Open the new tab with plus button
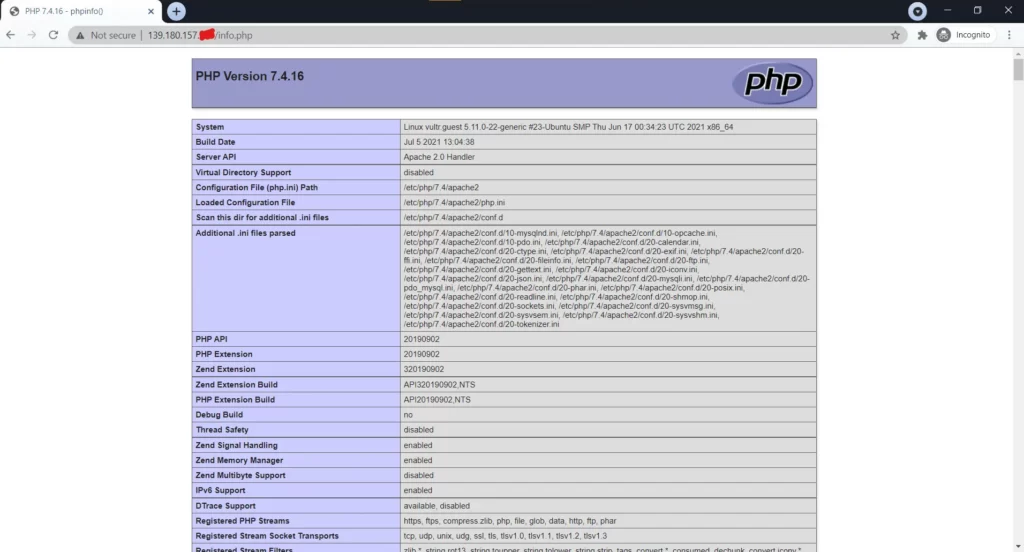 tap(176, 11)
